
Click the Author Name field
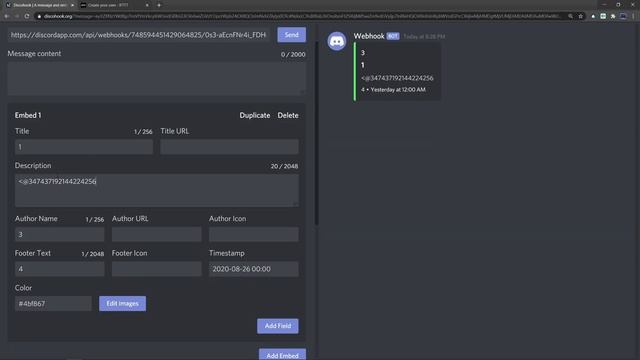point(60,234)
